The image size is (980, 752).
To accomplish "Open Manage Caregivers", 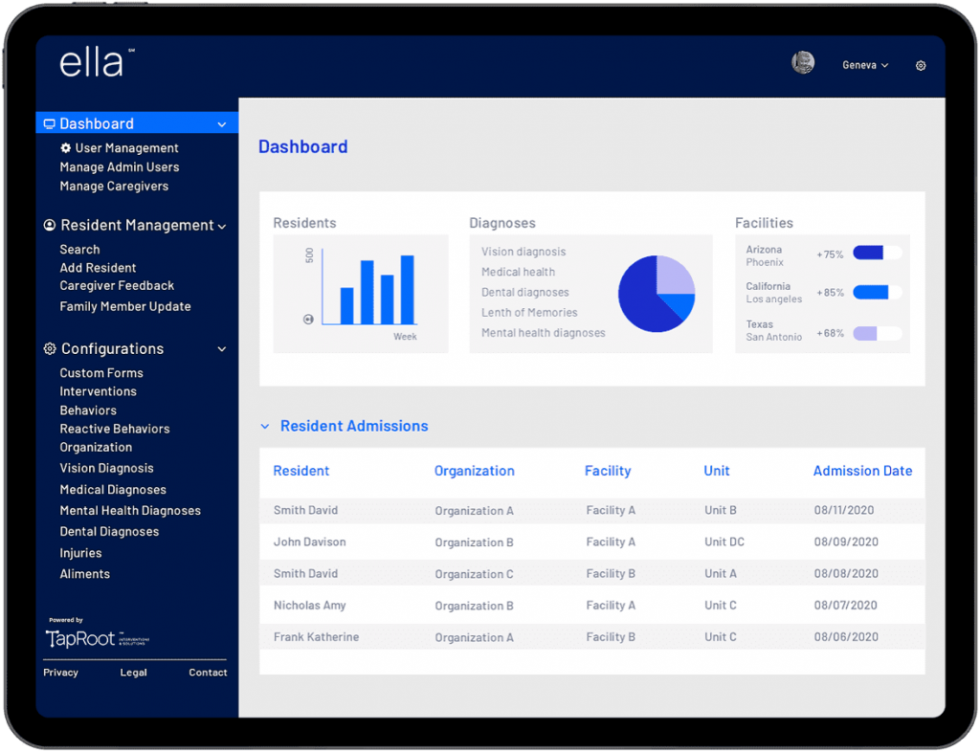I will (113, 186).
